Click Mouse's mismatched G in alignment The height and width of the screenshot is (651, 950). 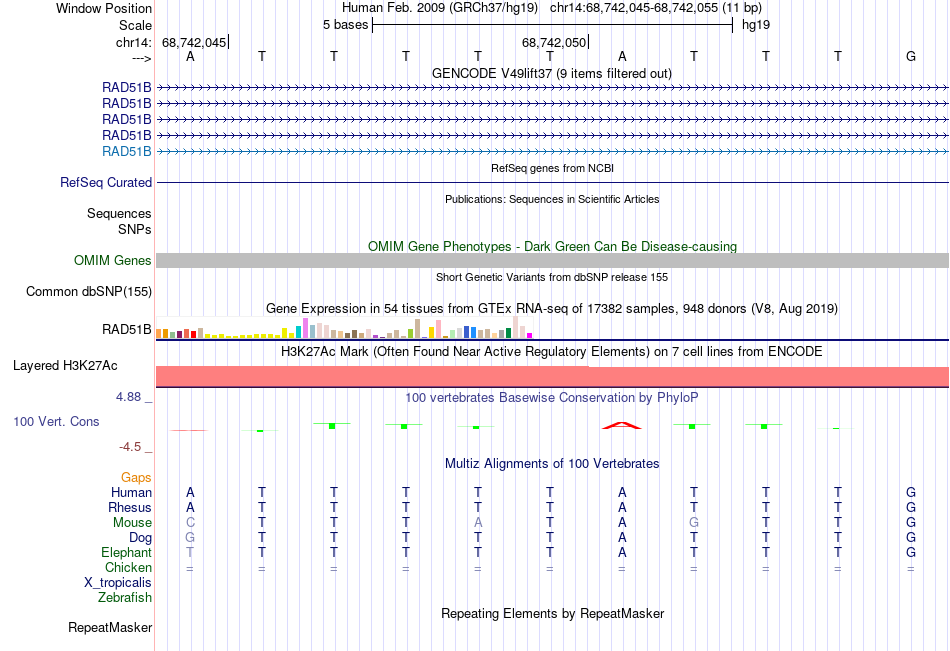(x=694, y=522)
